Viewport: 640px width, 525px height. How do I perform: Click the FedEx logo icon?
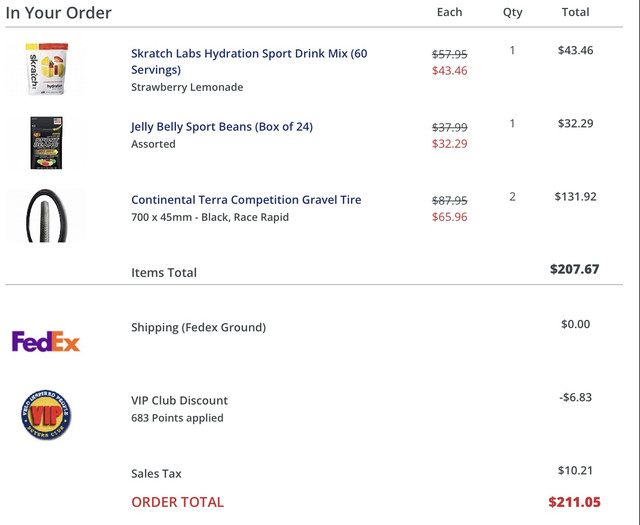pyautogui.click(x=46, y=341)
